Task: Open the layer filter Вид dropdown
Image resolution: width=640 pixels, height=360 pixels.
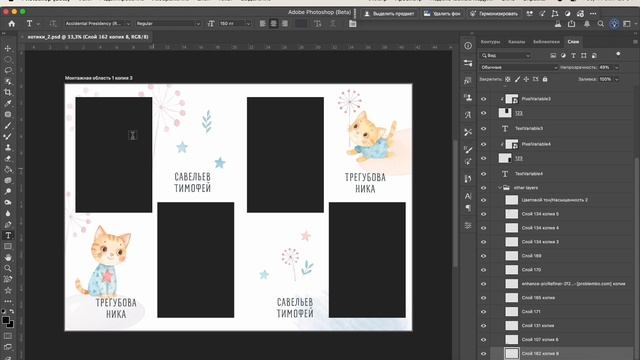Action: pyautogui.click(x=505, y=55)
